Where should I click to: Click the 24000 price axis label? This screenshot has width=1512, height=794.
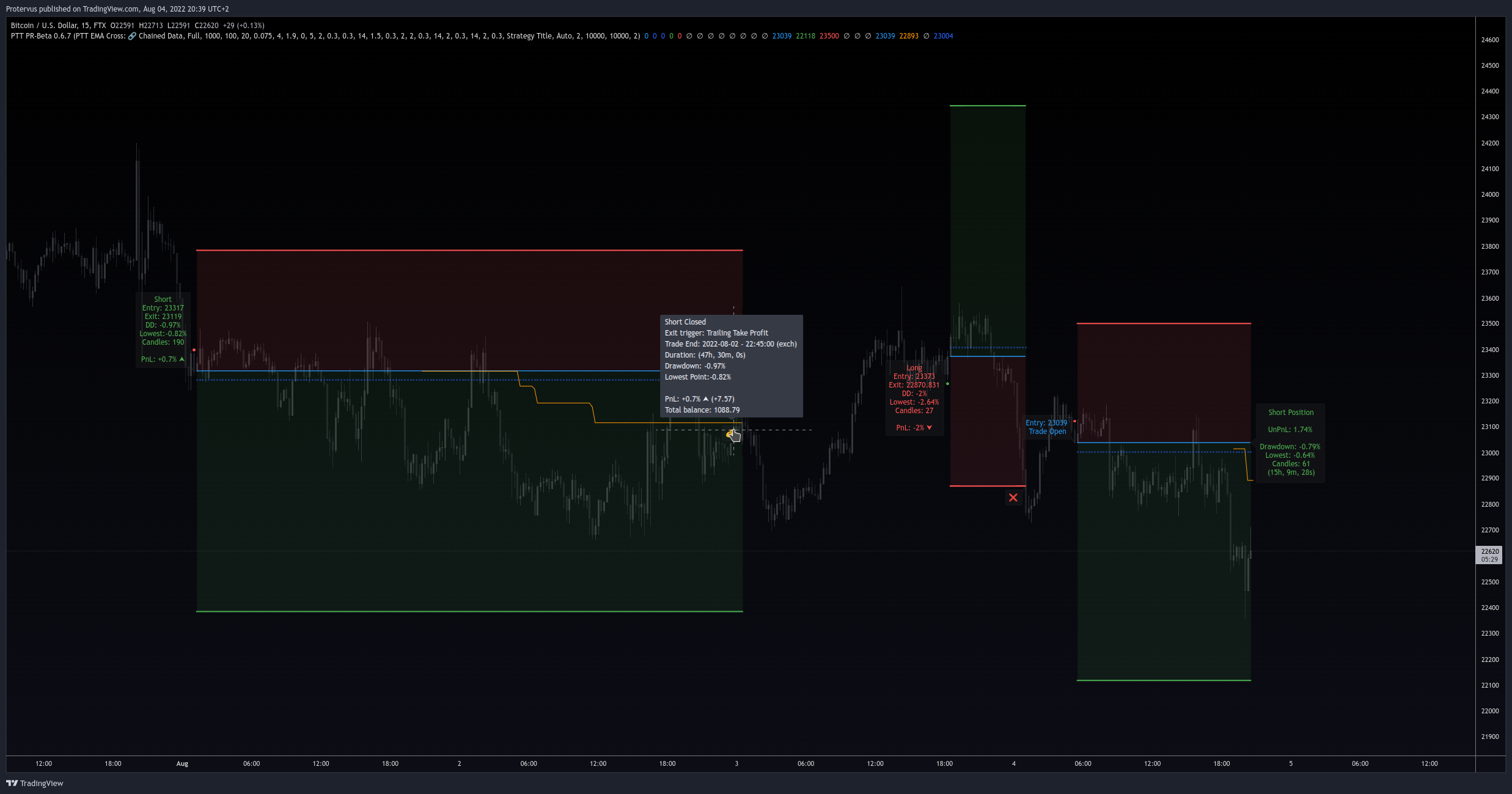[x=1489, y=194]
